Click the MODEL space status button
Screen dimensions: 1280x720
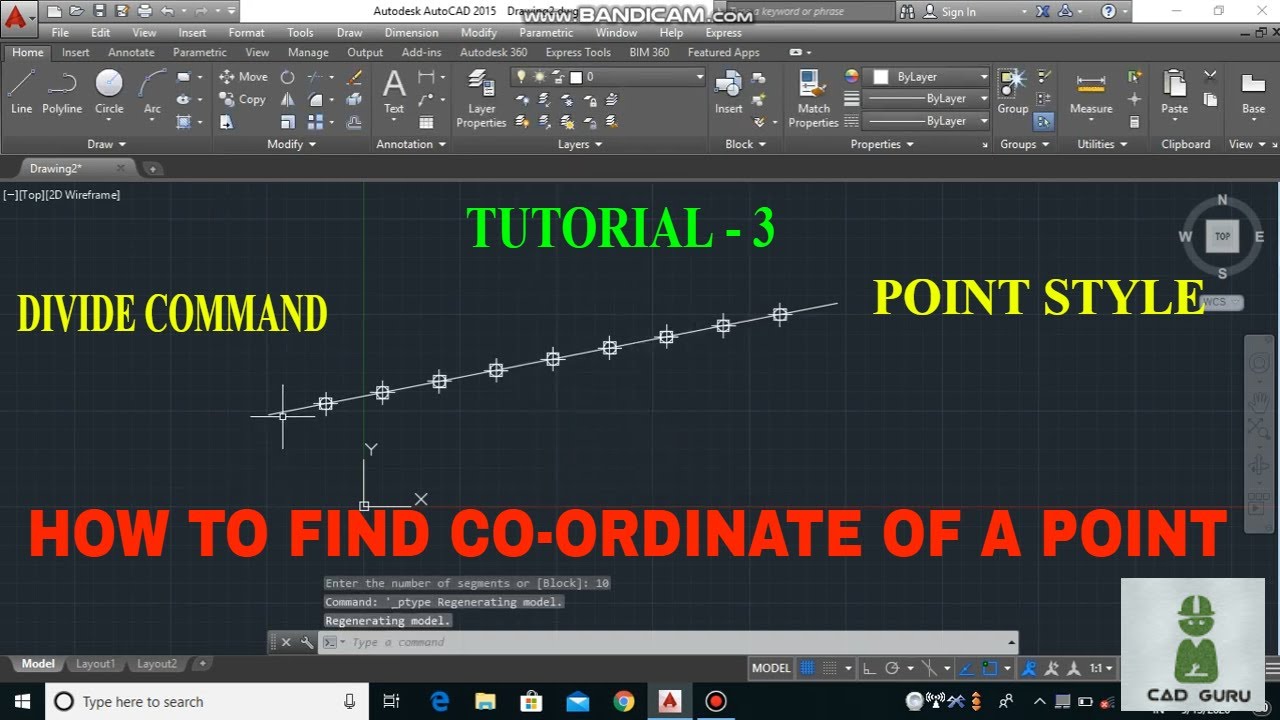pos(771,668)
